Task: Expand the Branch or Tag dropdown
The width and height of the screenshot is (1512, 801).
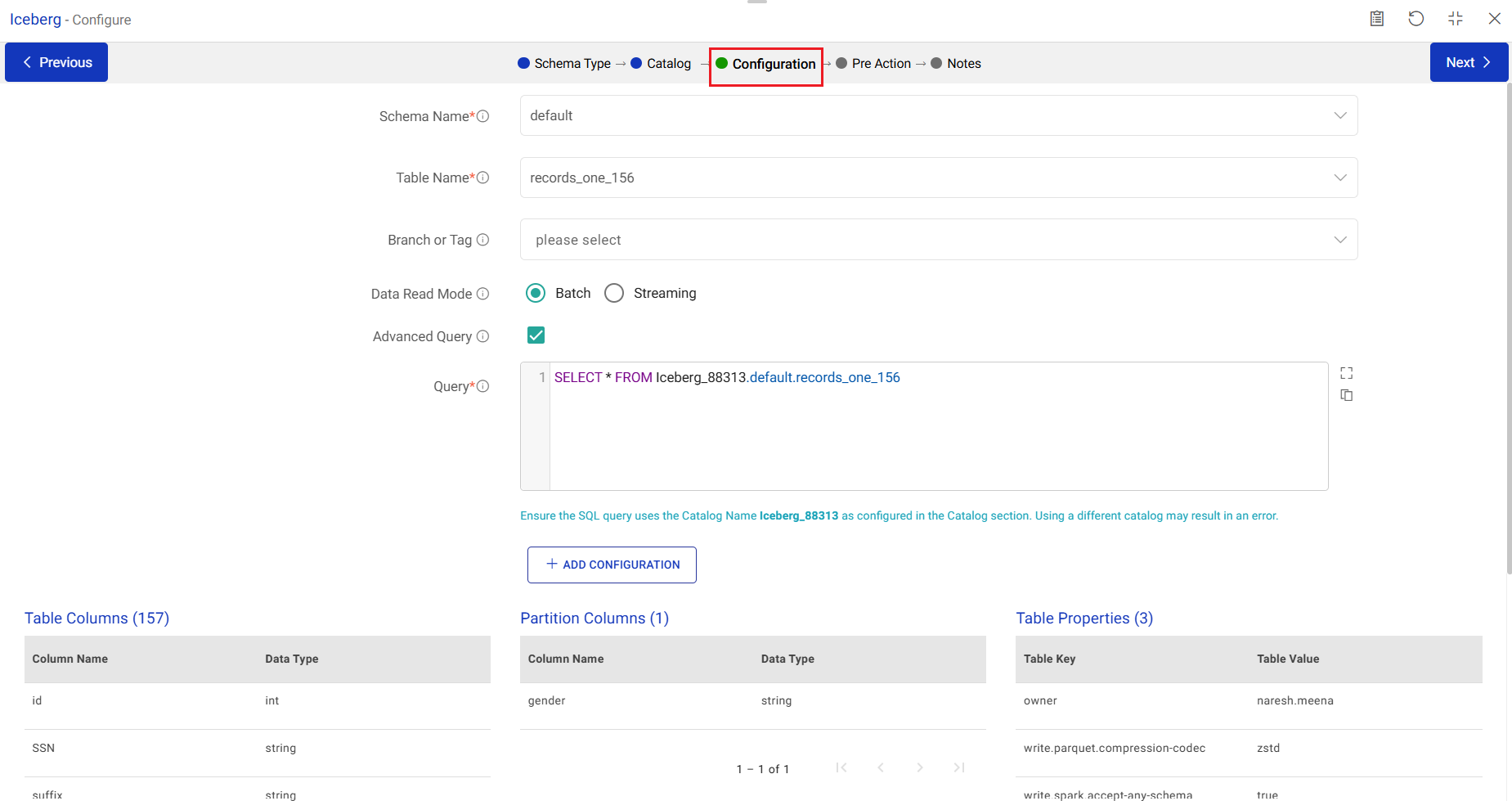Action: click(x=938, y=240)
